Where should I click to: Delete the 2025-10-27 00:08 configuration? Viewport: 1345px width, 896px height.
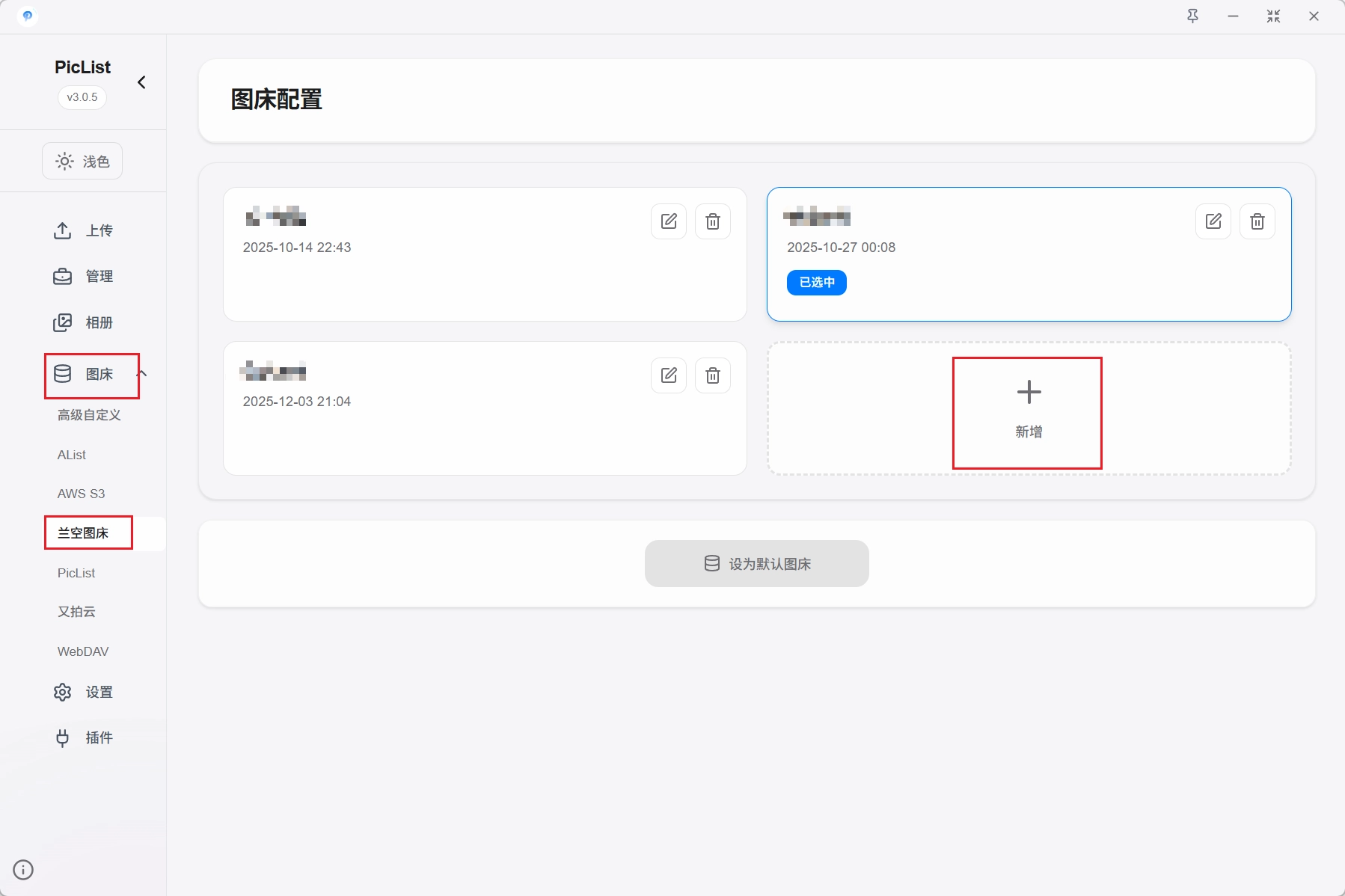point(1257,221)
